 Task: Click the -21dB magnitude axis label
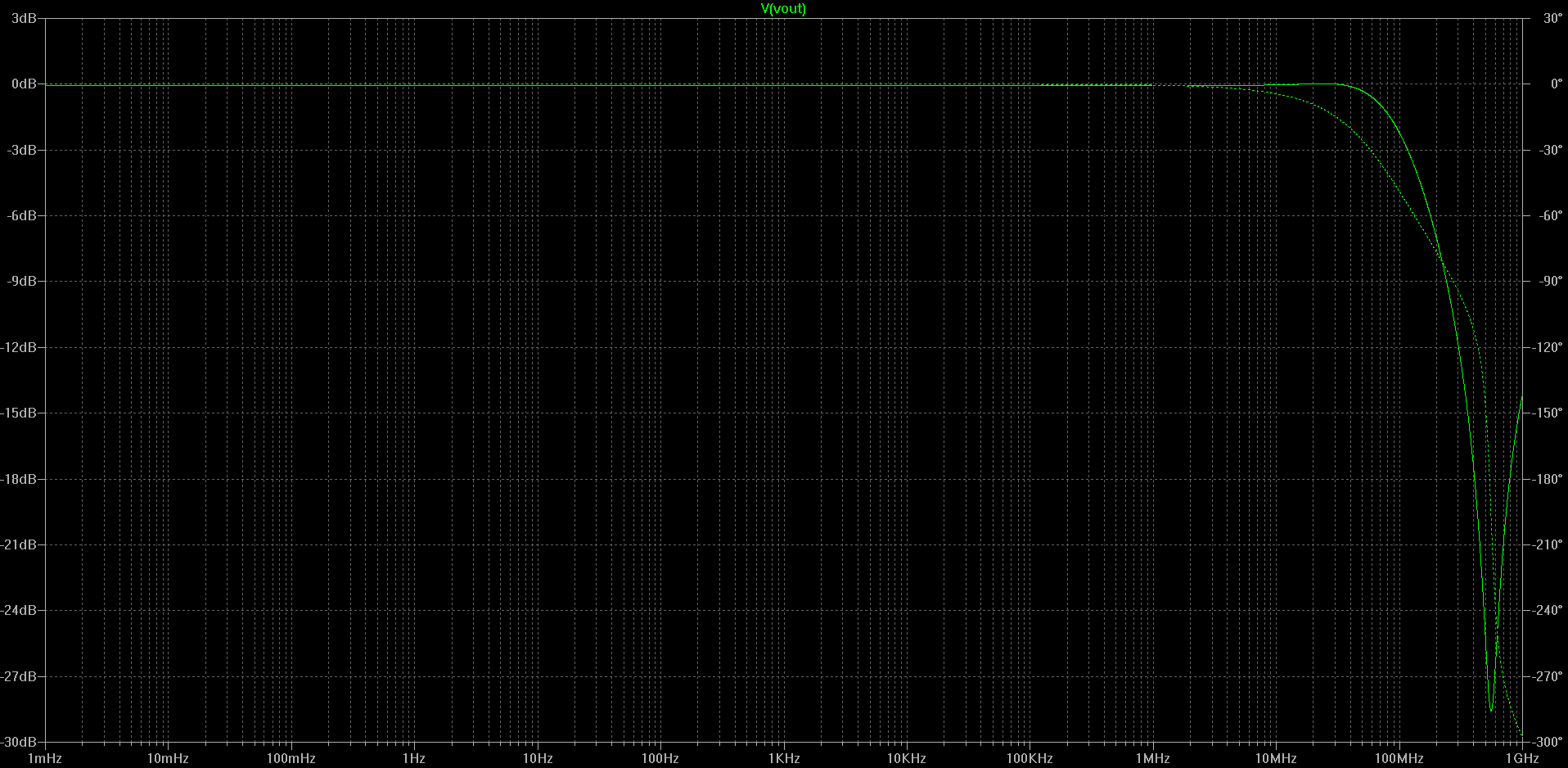click(x=19, y=544)
